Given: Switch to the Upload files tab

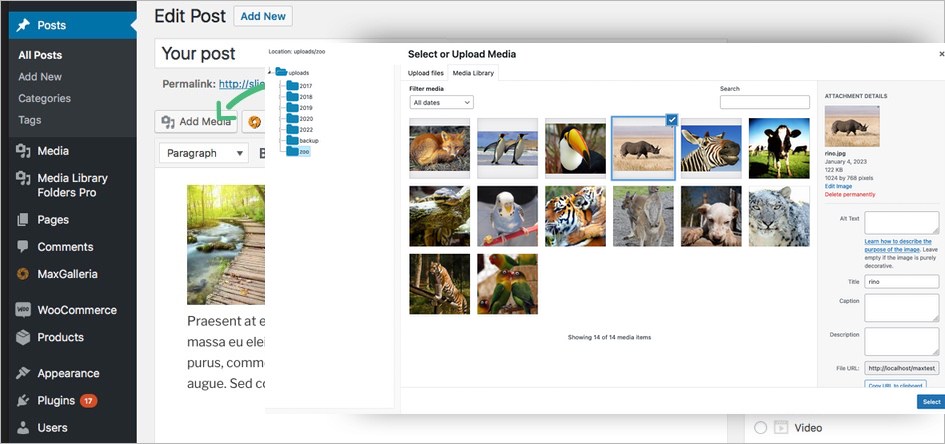Looking at the screenshot, I should (426, 73).
